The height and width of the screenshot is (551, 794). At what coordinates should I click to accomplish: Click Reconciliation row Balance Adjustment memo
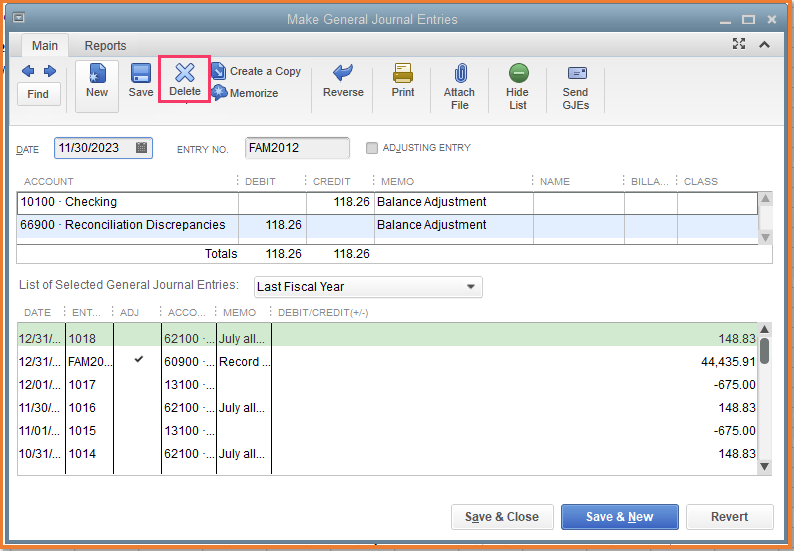click(454, 225)
